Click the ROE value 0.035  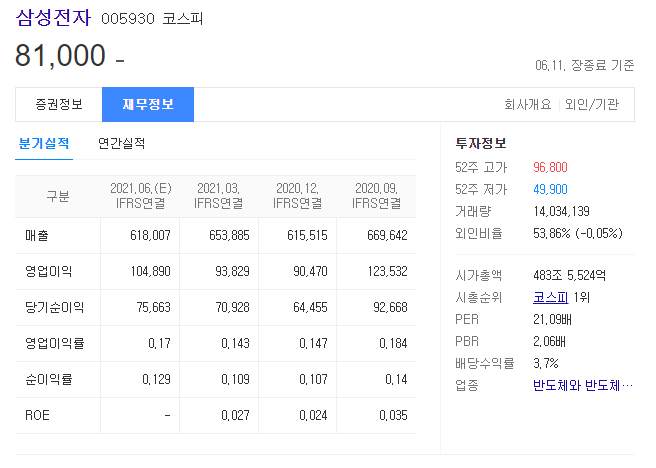[x=393, y=415]
